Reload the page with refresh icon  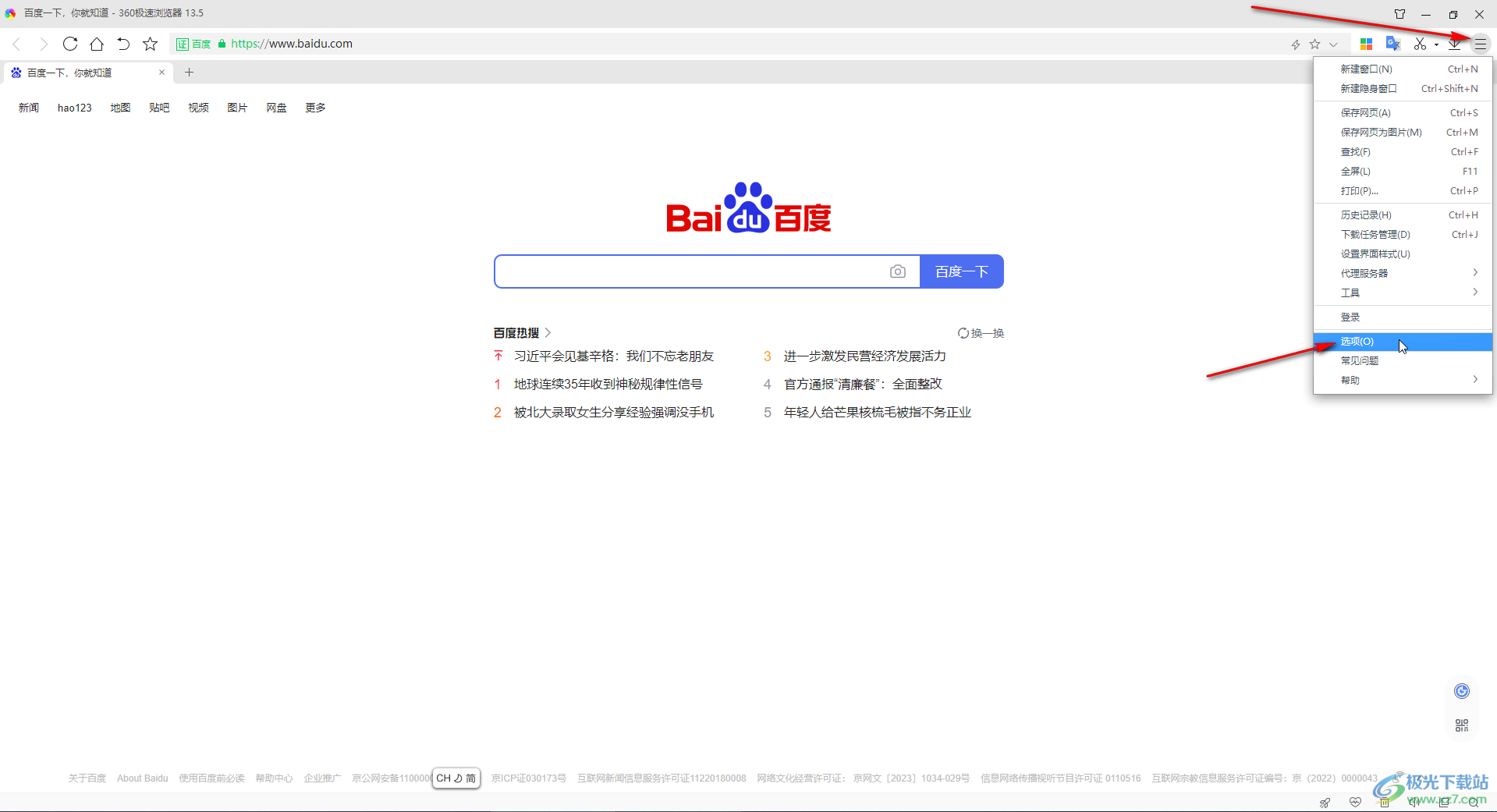click(70, 44)
